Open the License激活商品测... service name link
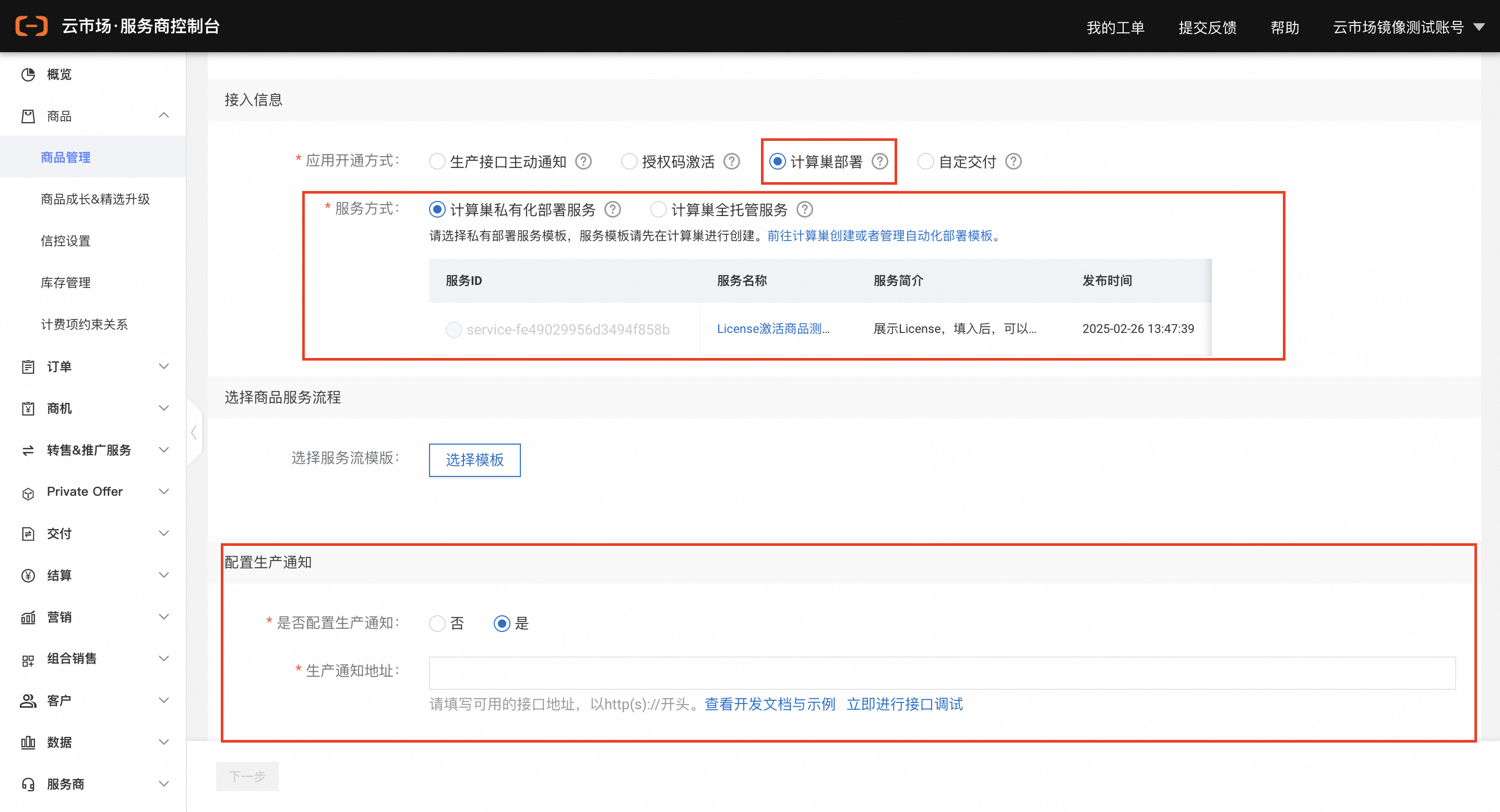This screenshot has height=812, width=1500. coord(773,329)
